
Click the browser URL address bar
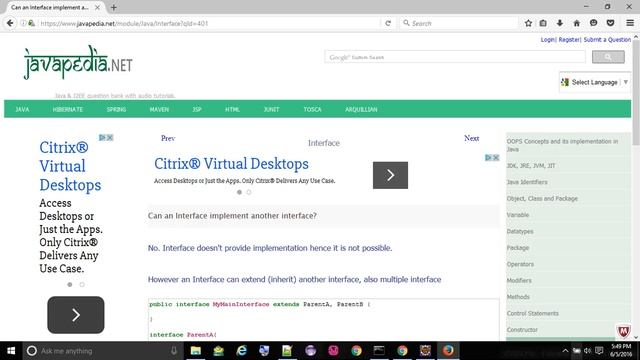(208, 23)
